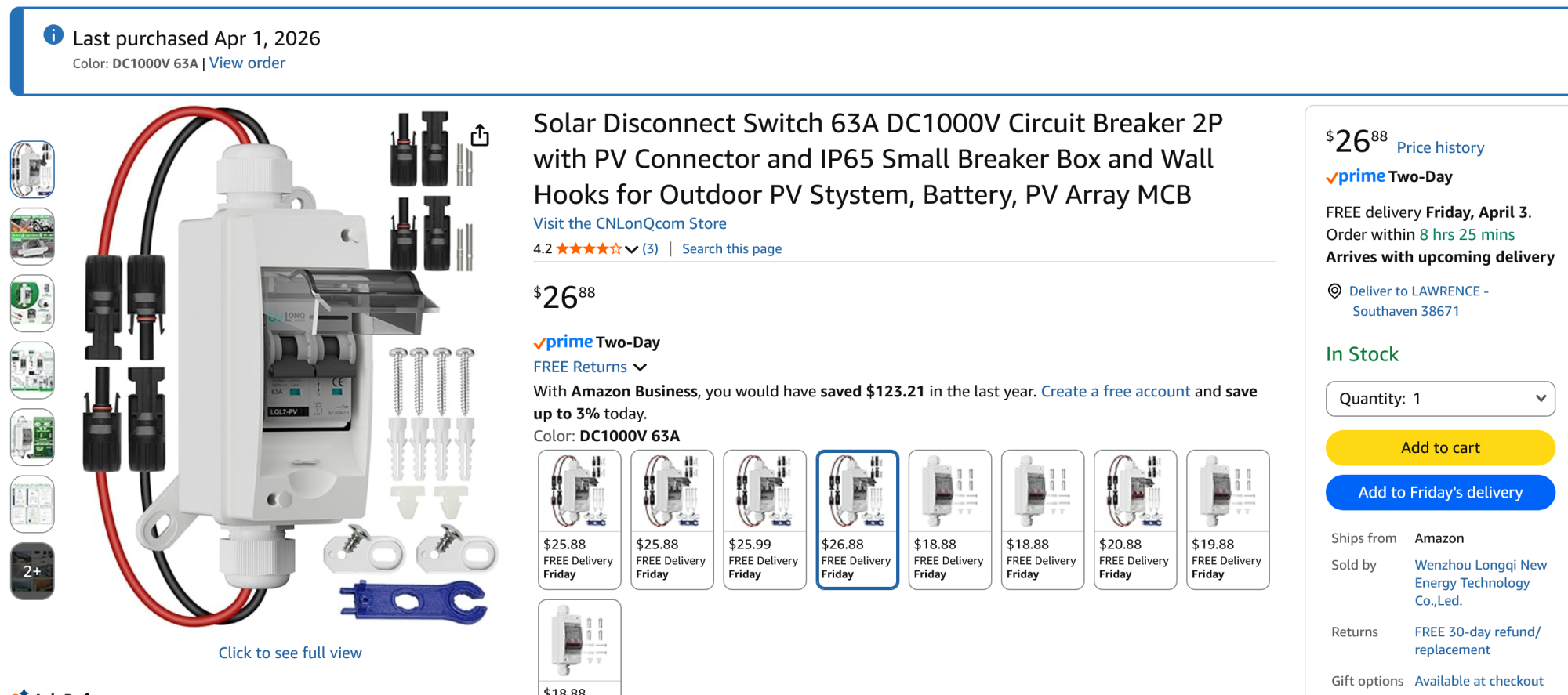Click Create a free account link
This screenshot has height=695, width=1568.
(1116, 391)
